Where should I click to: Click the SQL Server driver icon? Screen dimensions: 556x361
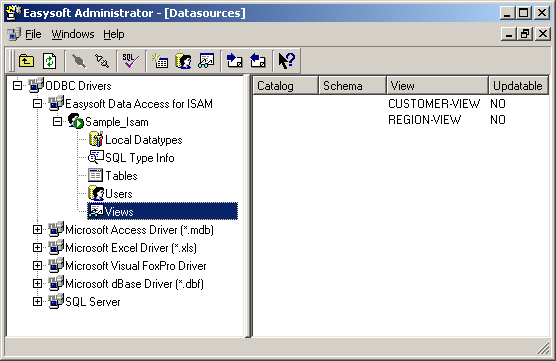(56, 301)
